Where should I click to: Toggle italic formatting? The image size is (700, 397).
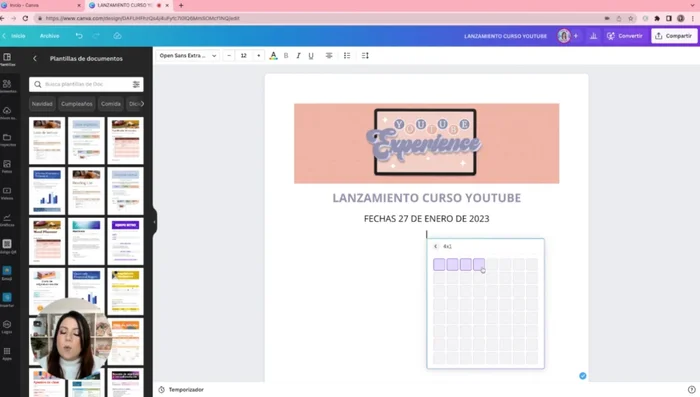click(298, 56)
